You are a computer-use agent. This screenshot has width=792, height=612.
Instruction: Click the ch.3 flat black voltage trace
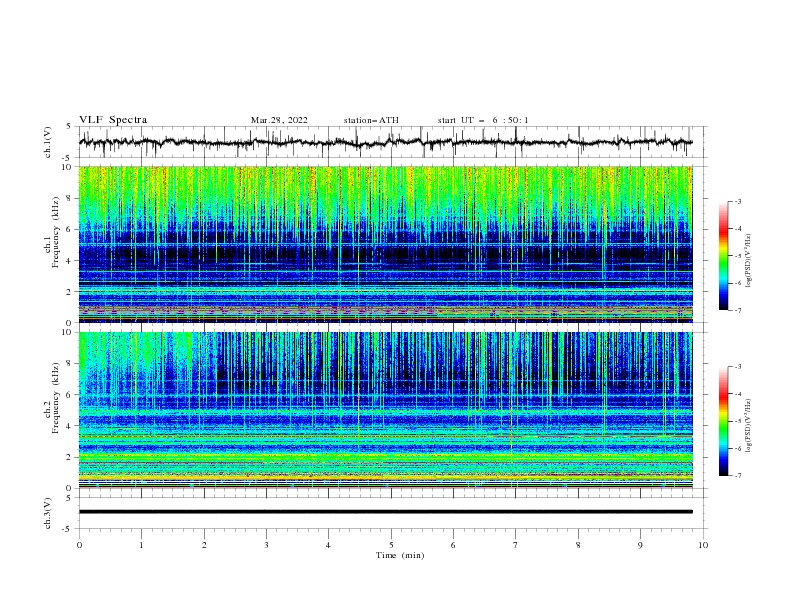coord(385,512)
